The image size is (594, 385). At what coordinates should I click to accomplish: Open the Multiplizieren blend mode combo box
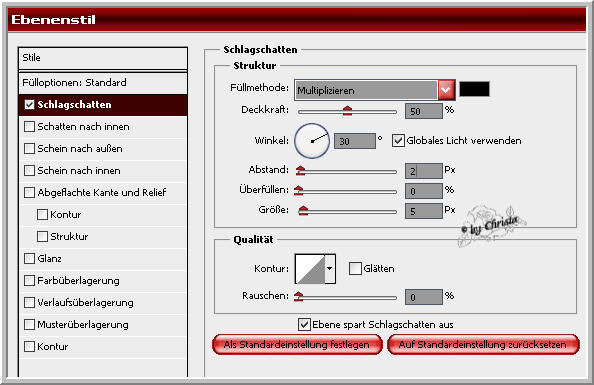(374, 90)
